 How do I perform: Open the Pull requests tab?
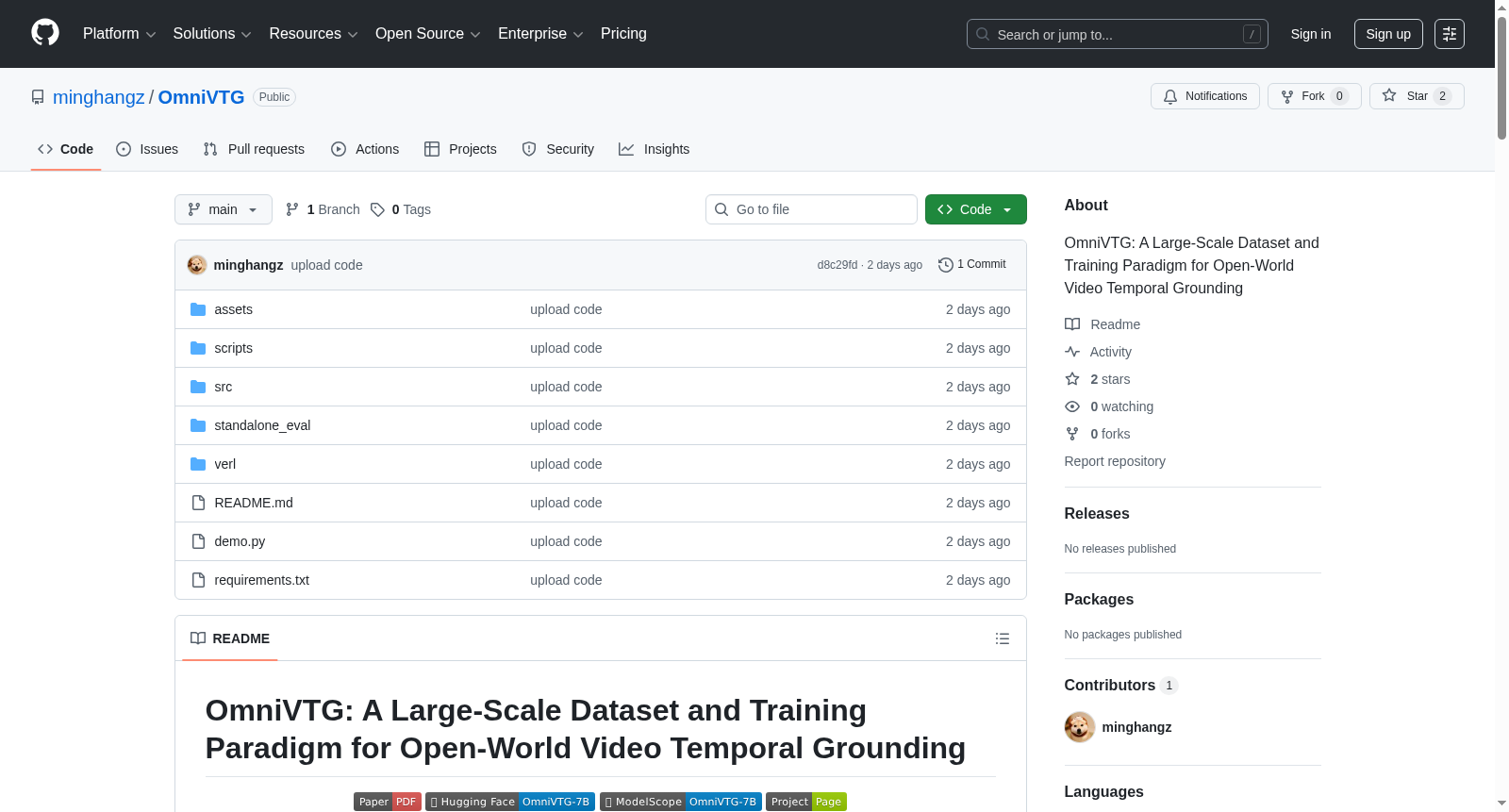254,149
